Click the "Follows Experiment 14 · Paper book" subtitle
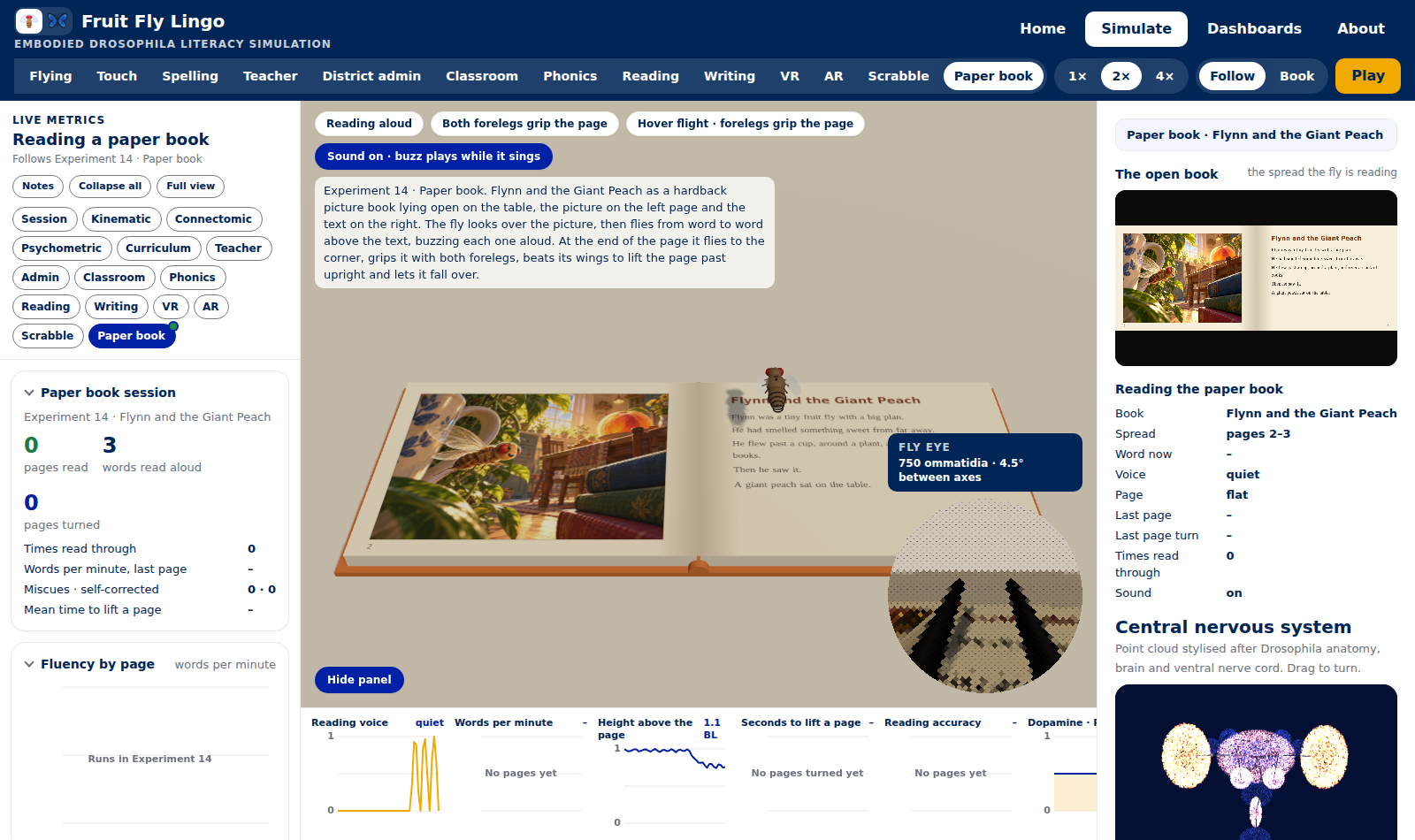 click(107, 159)
